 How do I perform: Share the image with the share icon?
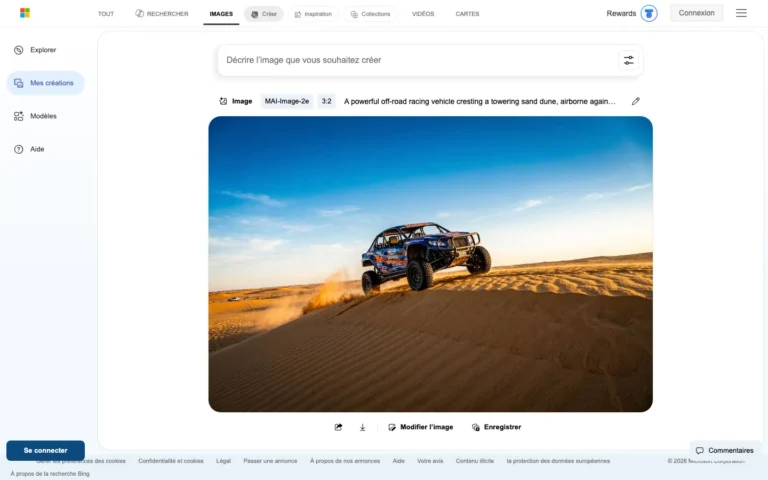pos(338,427)
